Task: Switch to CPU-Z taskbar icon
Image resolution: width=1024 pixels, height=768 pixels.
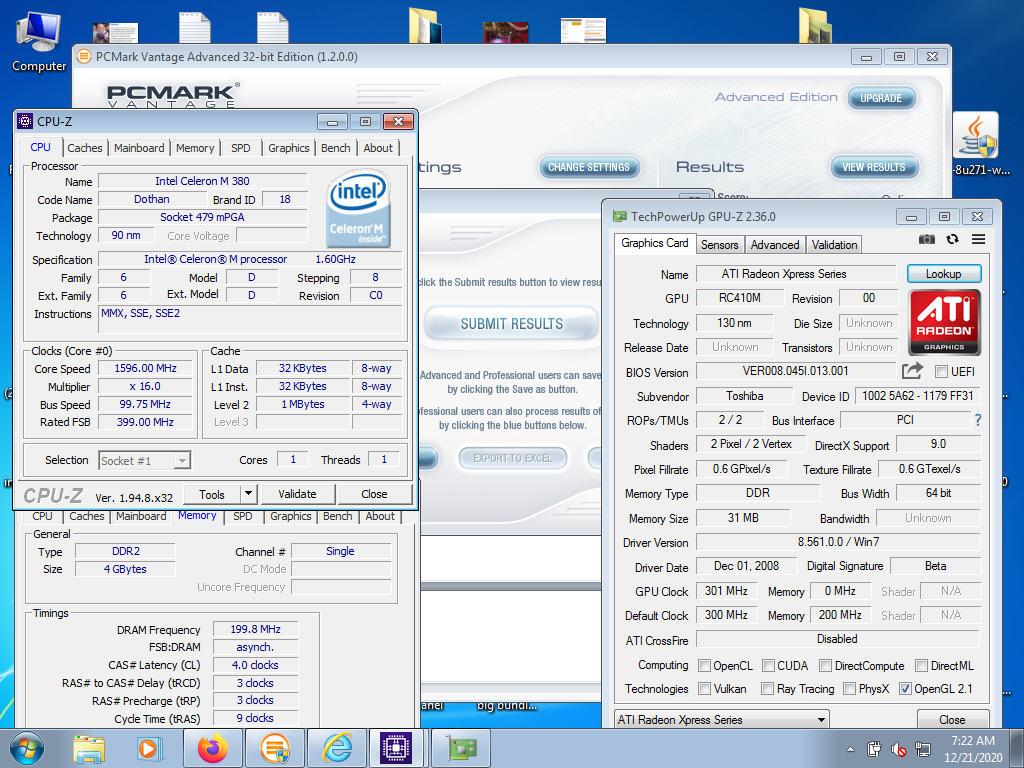Action: pyautogui.click(x=397, y=748)
